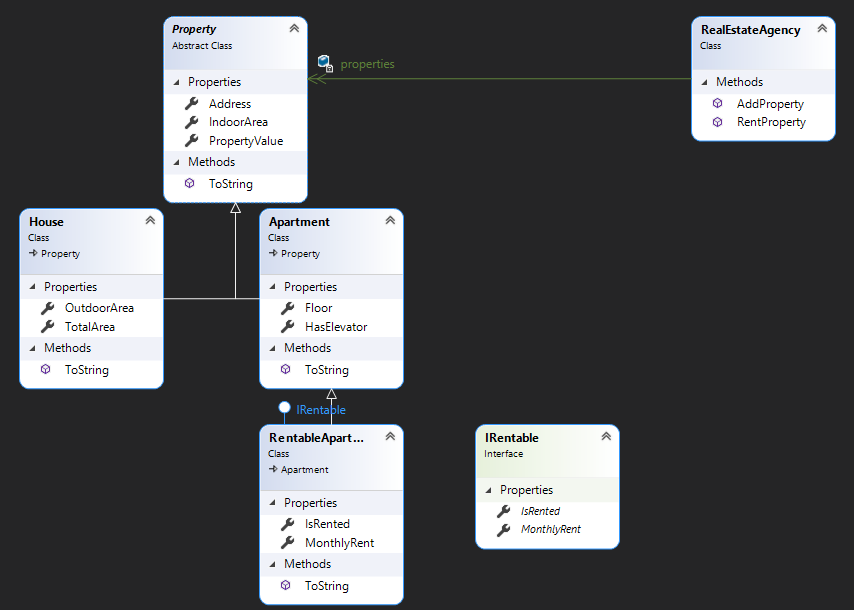Collapse the RealEstateAgency class box
The image size is (854, 610).
coord(821,29)
